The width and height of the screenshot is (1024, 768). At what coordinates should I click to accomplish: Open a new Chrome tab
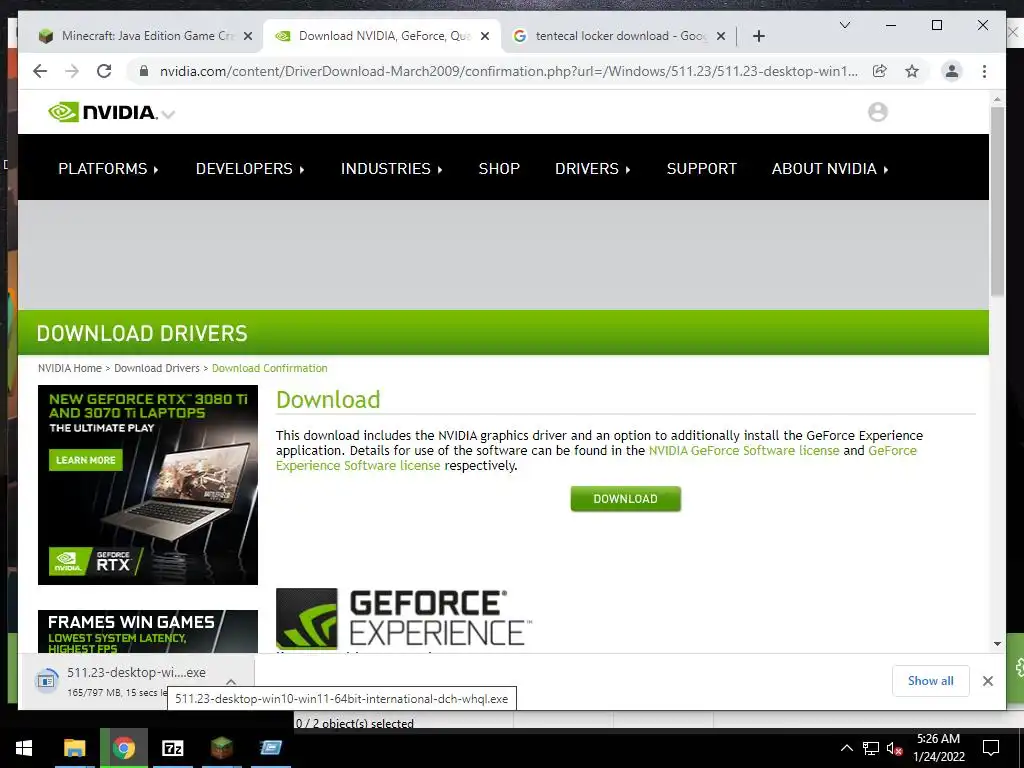pyautogui.click(x=758, y=36)
